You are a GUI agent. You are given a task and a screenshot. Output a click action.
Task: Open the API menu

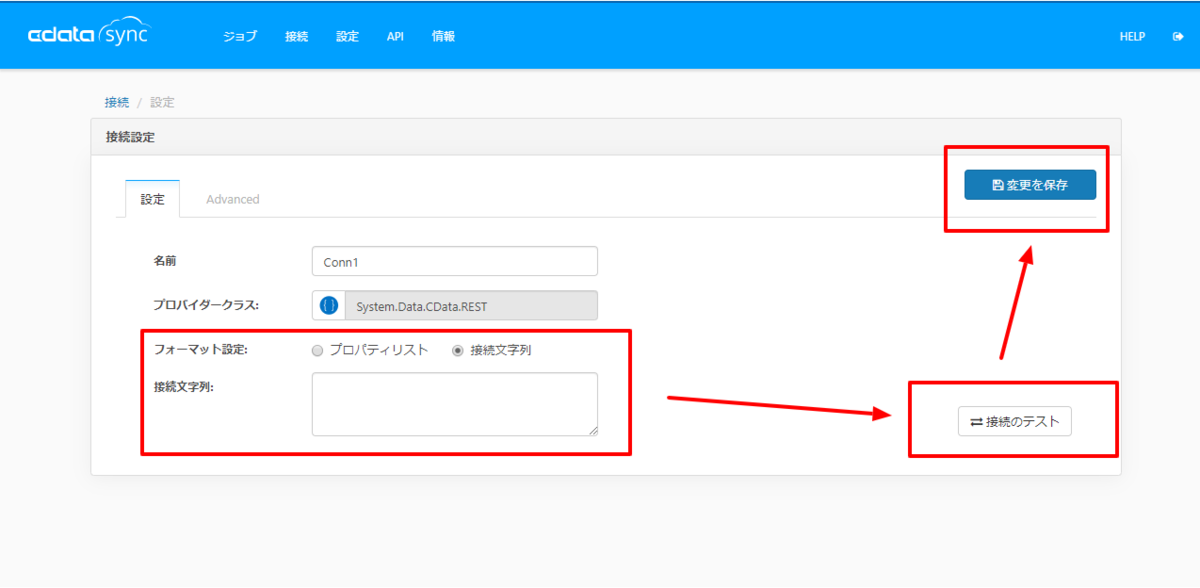[395, 36]
